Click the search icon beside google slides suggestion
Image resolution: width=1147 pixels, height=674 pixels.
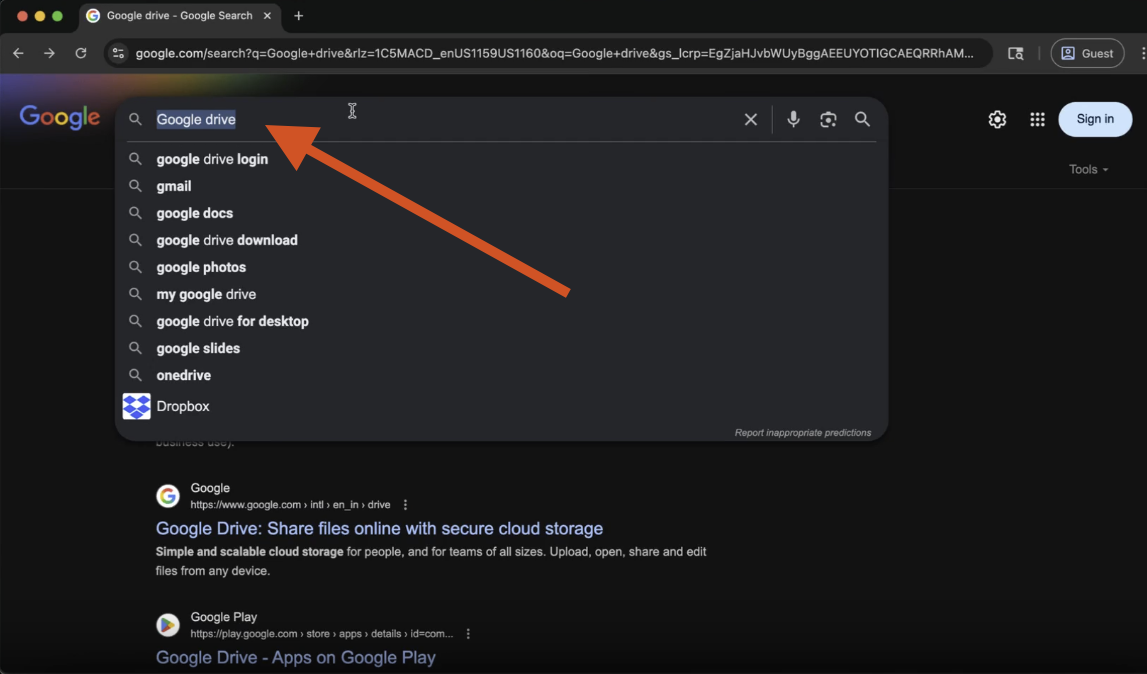pyautogui.click(x=135, y=348)
